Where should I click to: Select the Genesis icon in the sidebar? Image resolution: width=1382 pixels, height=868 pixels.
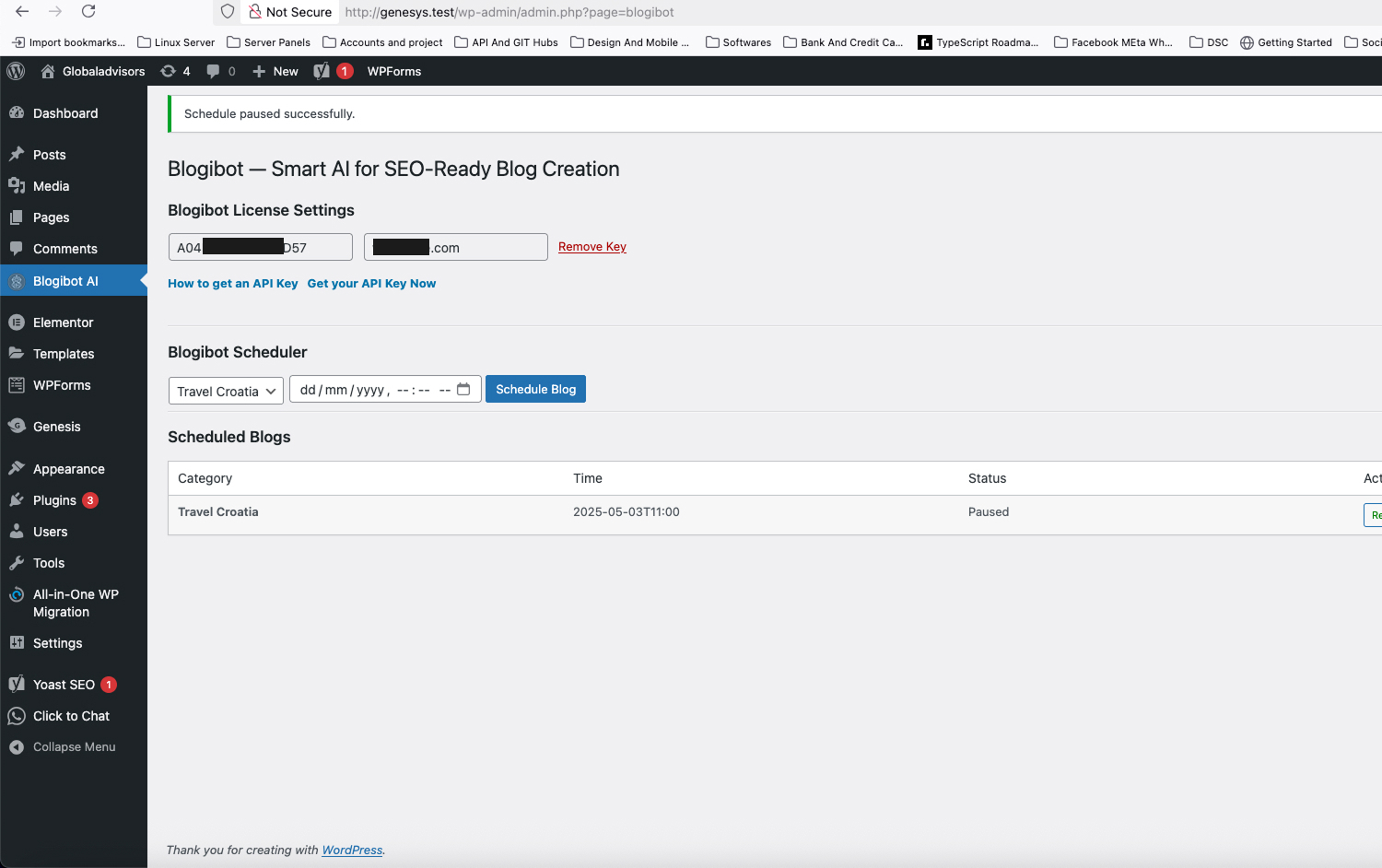(x=16, y=426)
